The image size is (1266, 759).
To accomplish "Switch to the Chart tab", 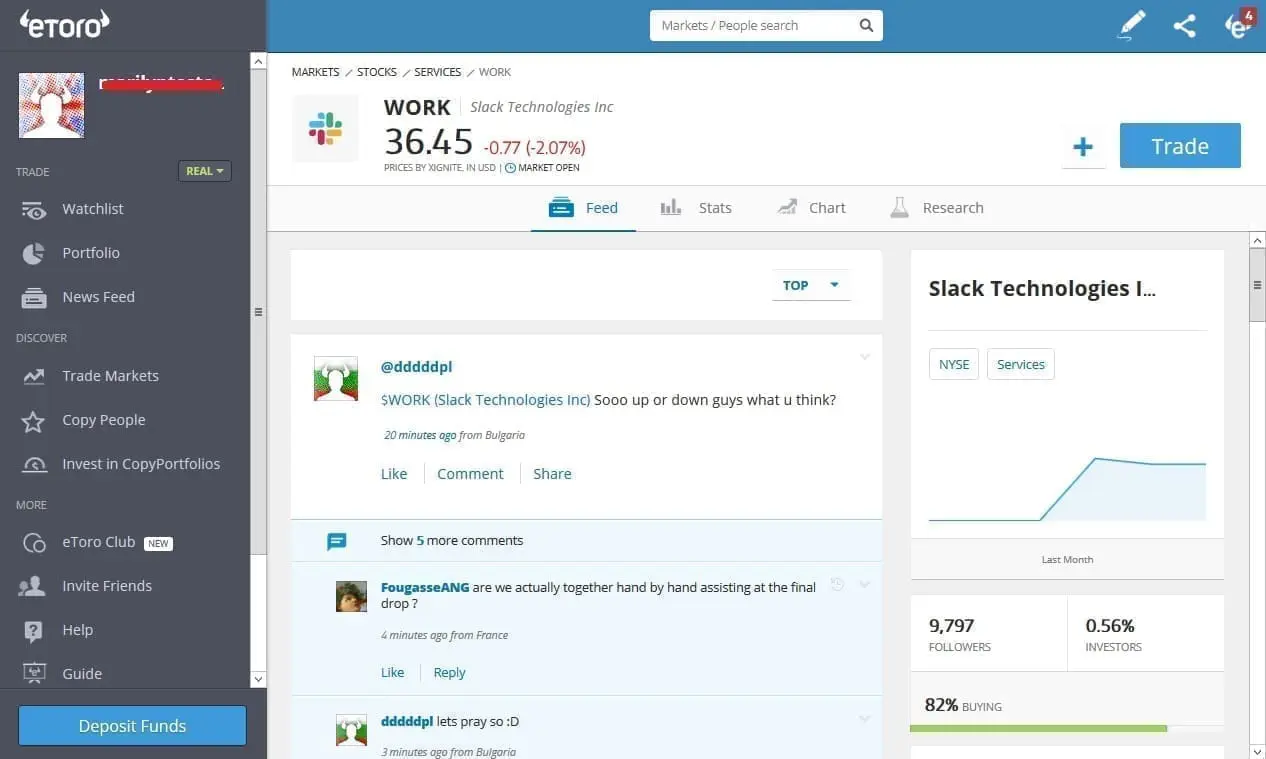I will coord(827,208).
